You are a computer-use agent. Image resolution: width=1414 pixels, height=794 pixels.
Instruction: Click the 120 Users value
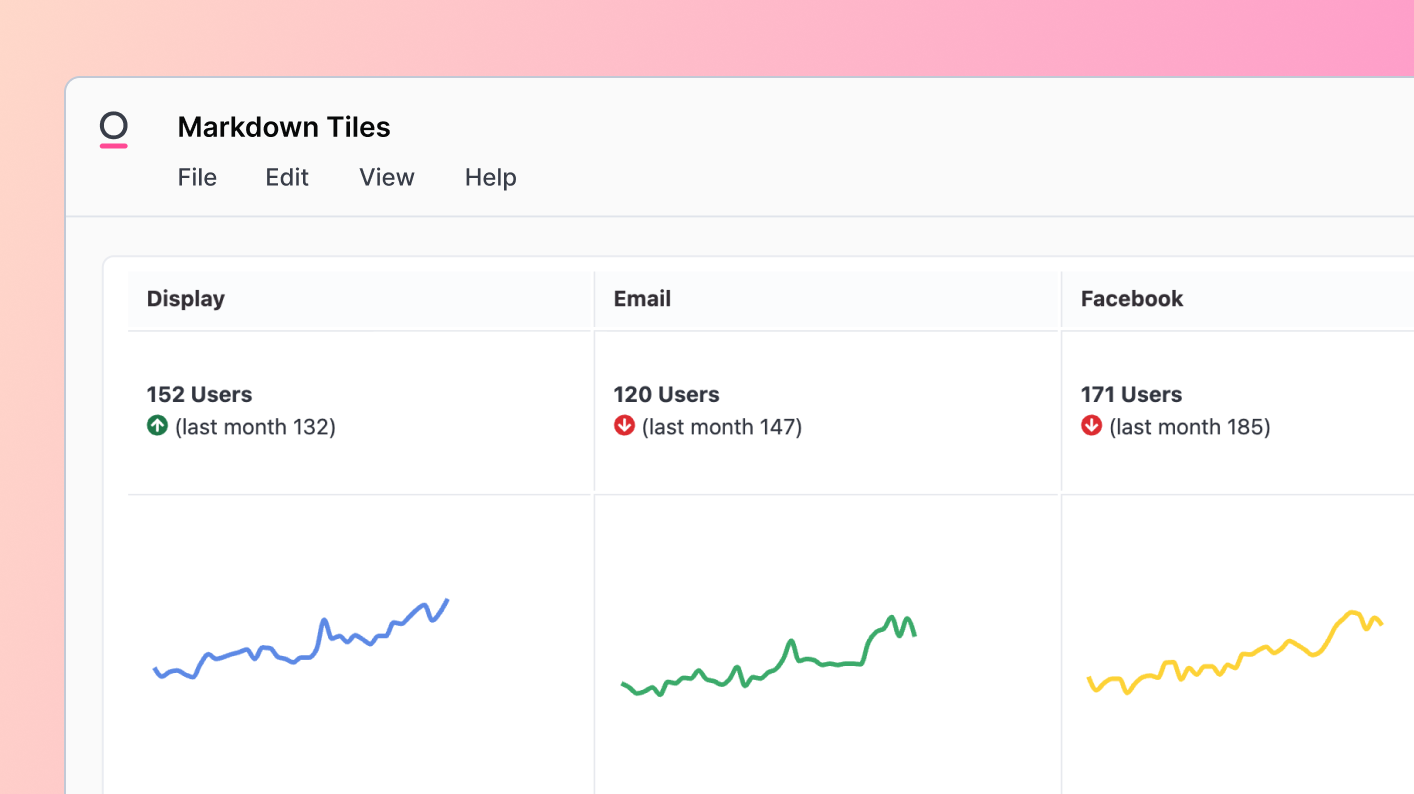pyautogui.click(x=666, y=394)
